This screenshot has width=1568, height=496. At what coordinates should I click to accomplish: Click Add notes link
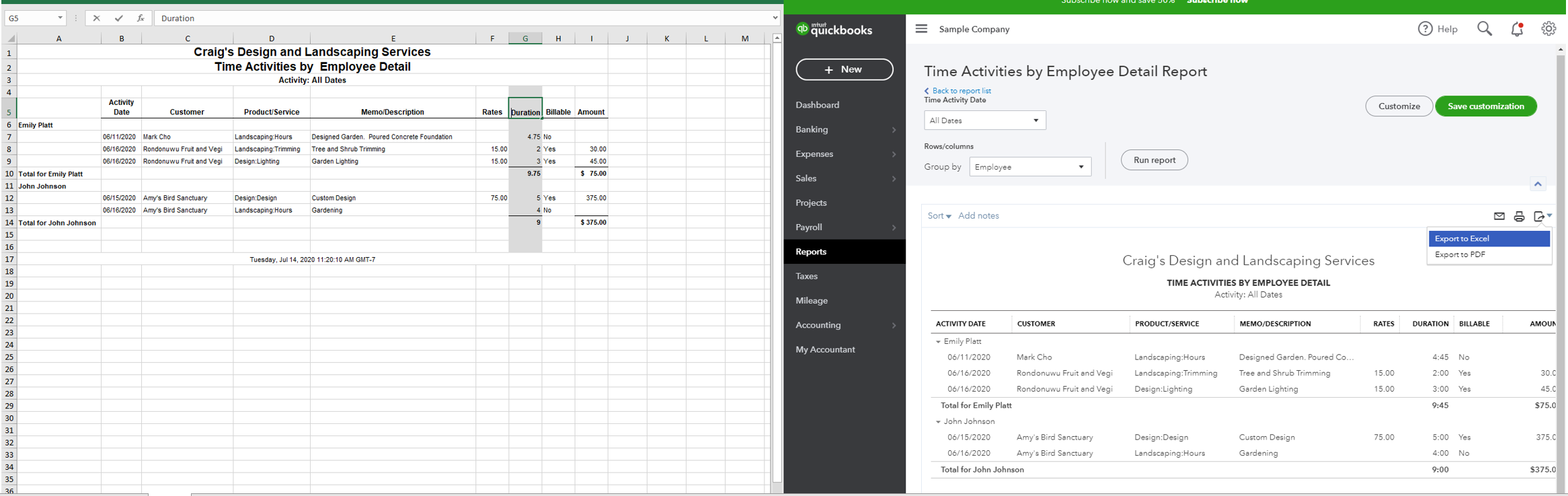[978, 215]
